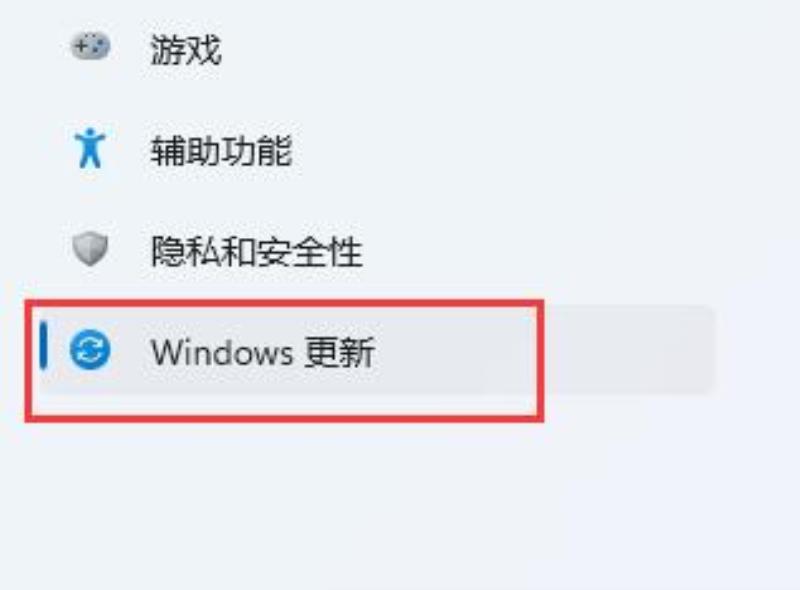Click the 更新 characters in the selected entry
The image size is (800, 590).
point(340,352)
